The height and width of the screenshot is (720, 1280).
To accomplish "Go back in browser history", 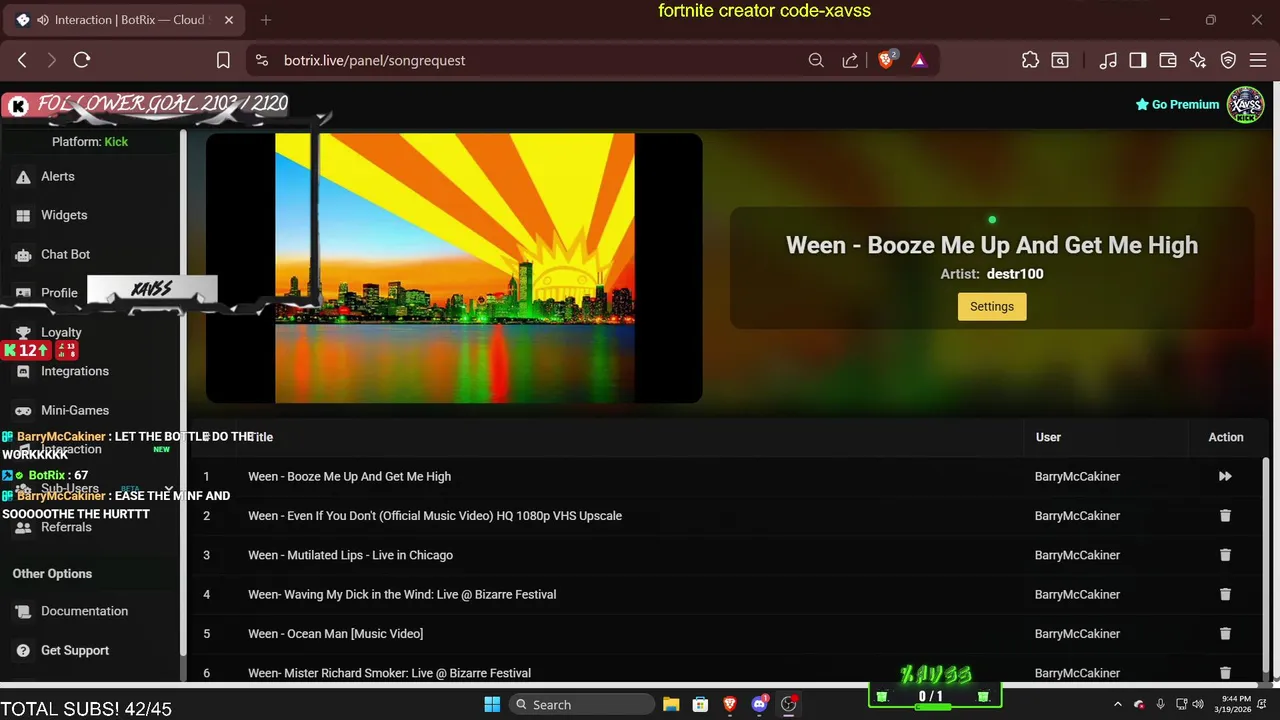I will pyautogui.click(x=22, y=60).
